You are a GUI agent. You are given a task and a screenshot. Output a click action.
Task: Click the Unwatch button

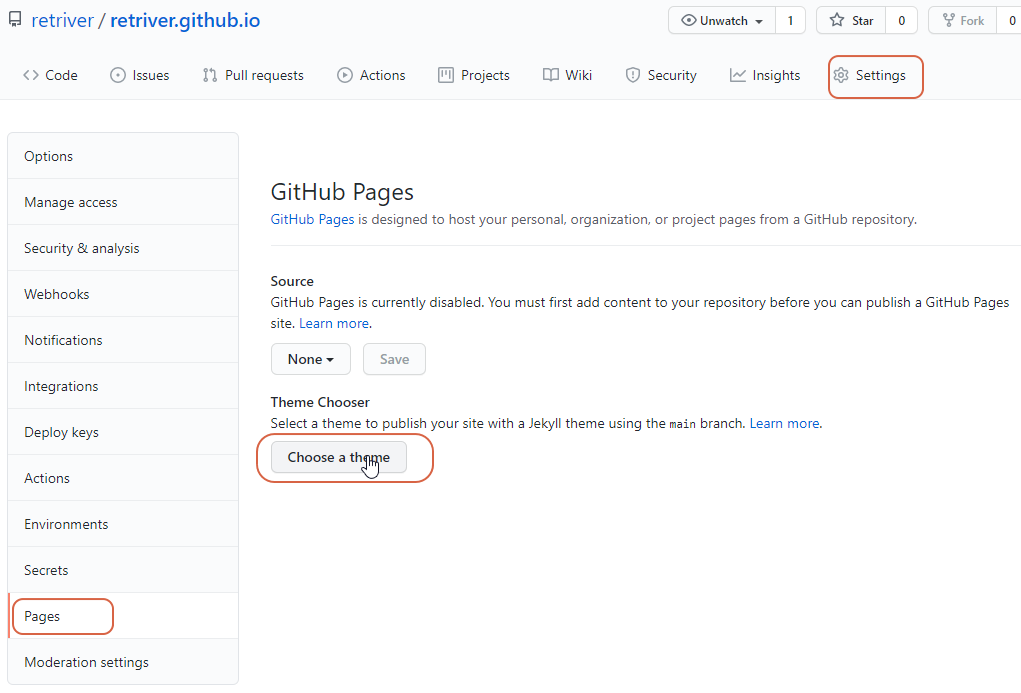pyautogui.click(x=721, y=21)
